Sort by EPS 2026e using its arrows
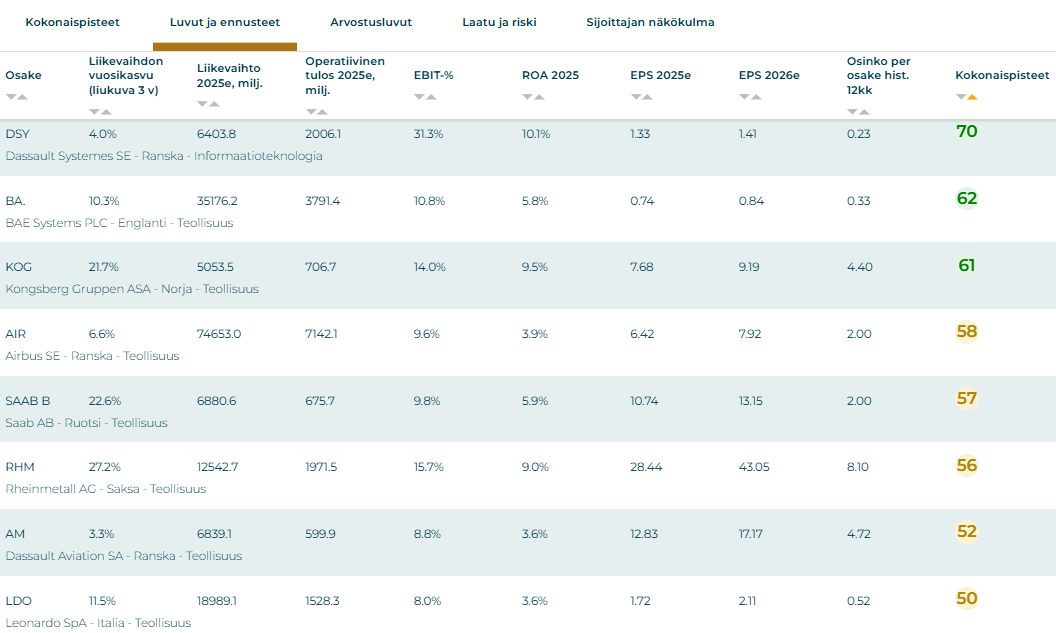 coord(749,97)
